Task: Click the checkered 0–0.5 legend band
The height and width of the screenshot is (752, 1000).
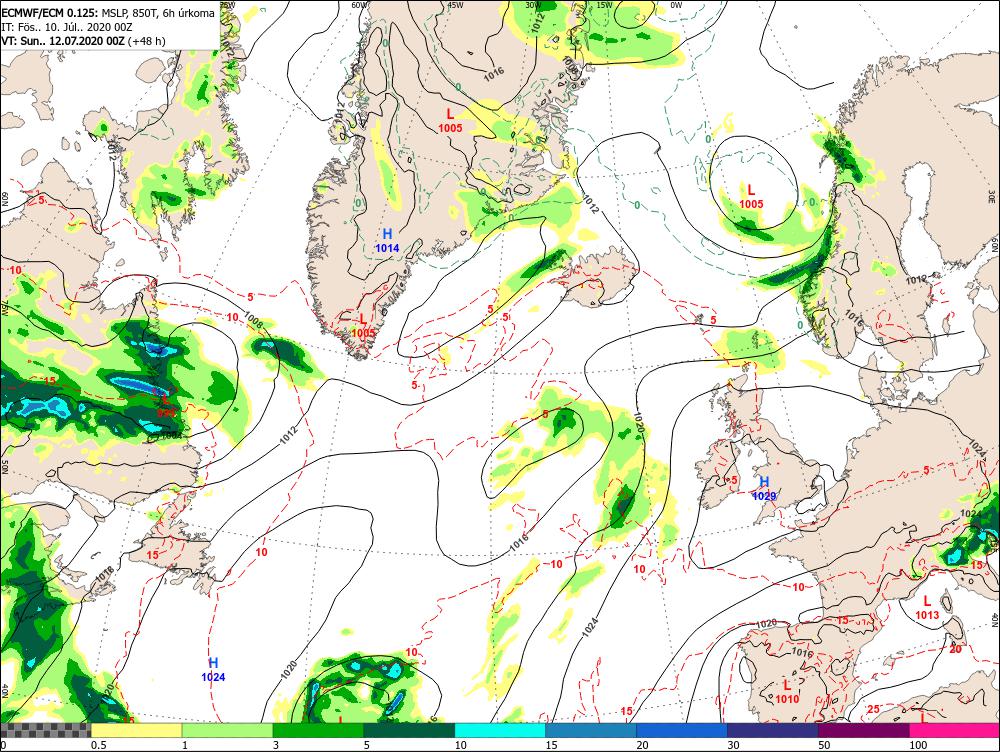Action: [46, 730]
